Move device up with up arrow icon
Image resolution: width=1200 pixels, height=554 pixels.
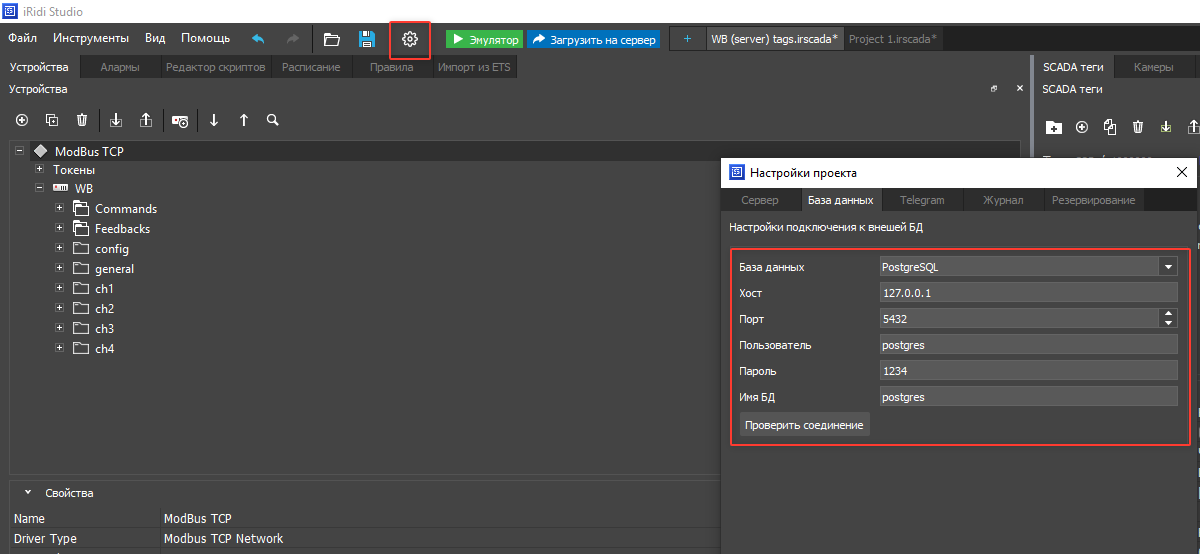point(244,120)
